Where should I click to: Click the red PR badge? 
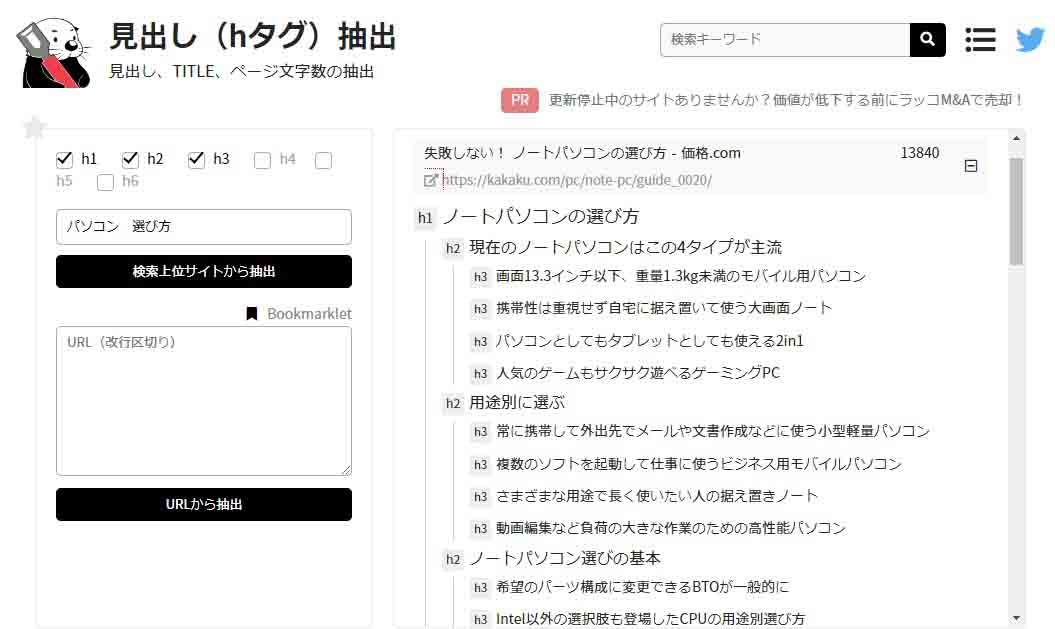pos(519,100)
